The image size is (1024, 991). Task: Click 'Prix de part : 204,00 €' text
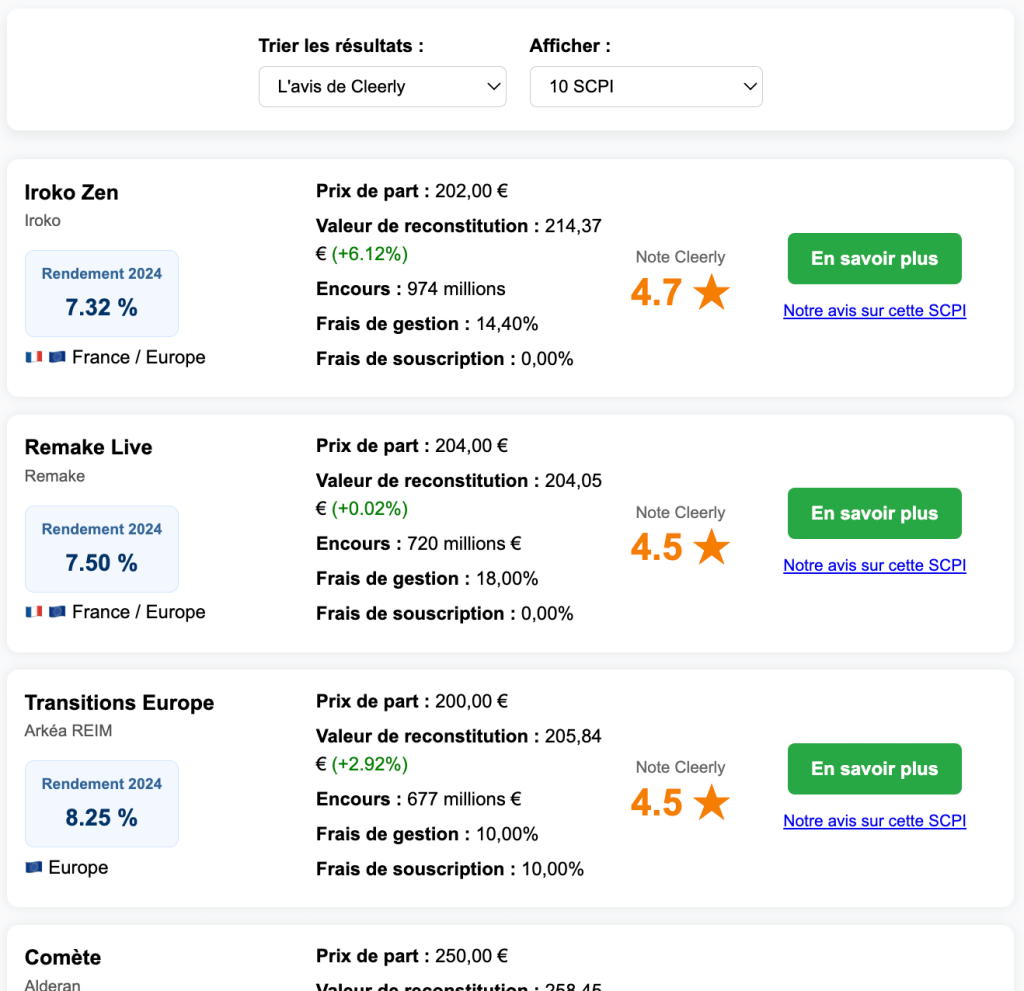(x=412, y=446)
